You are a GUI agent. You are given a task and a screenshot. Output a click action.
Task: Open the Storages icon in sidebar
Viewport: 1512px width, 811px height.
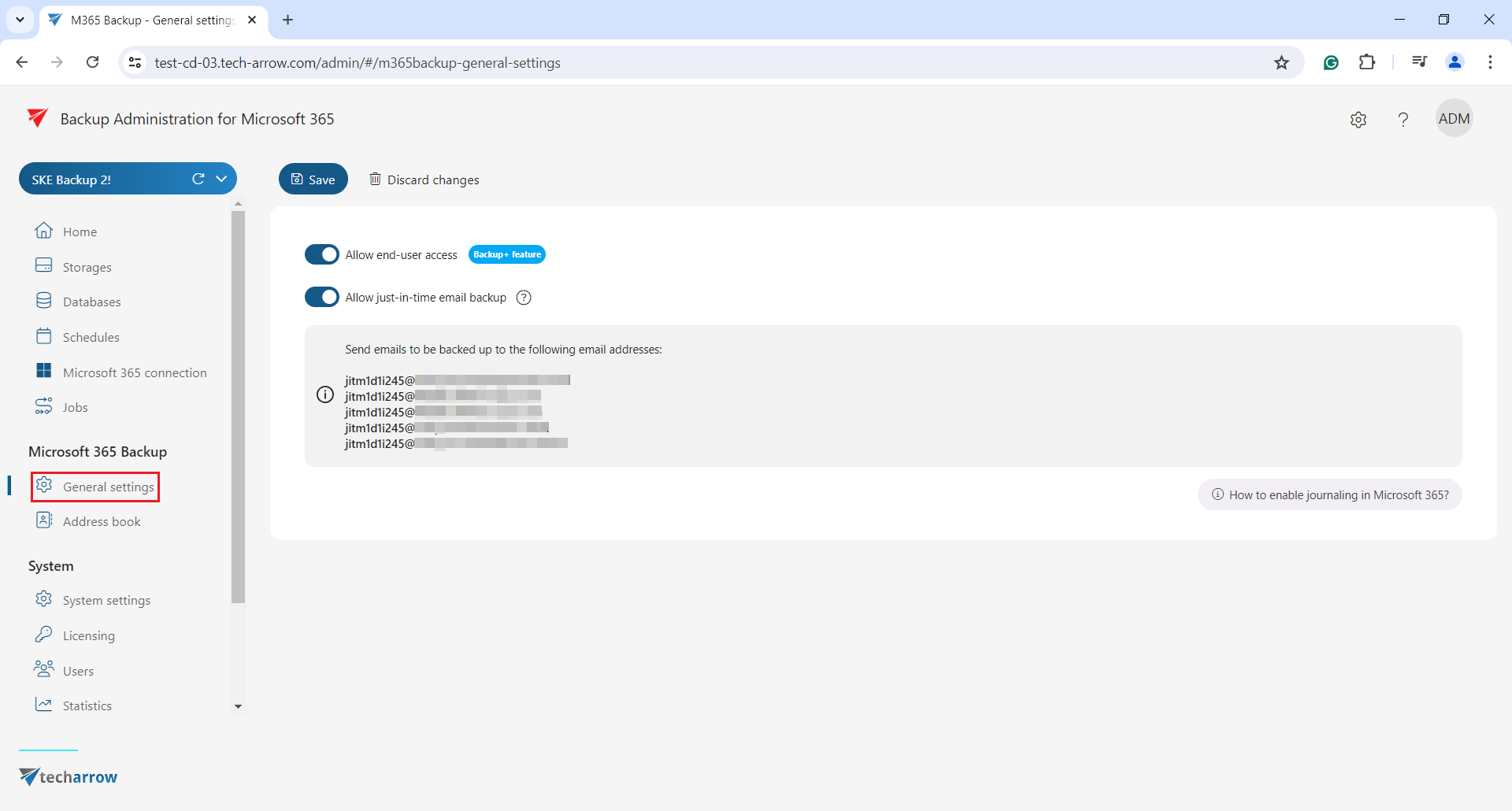click(x=44, y=265)
